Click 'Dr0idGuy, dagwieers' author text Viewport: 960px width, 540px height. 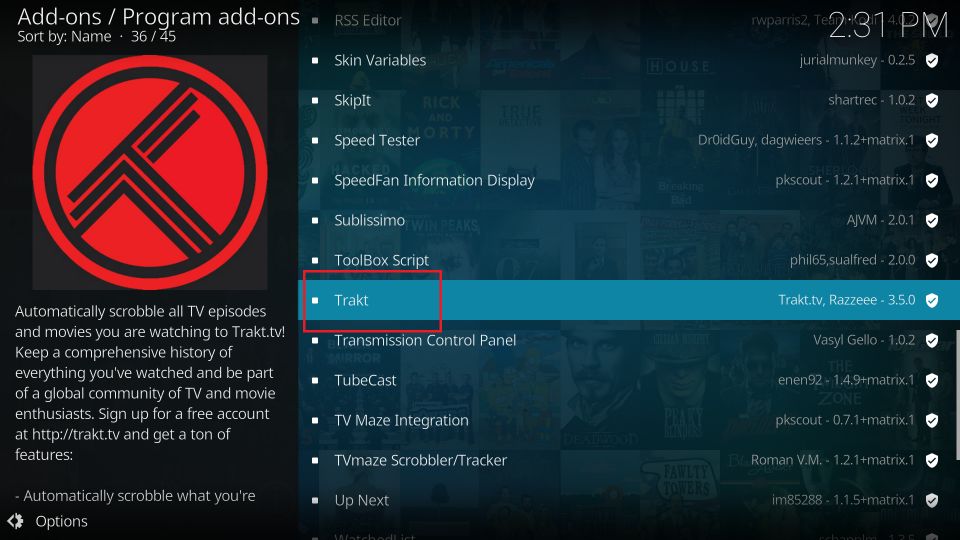tap(760, 140)
